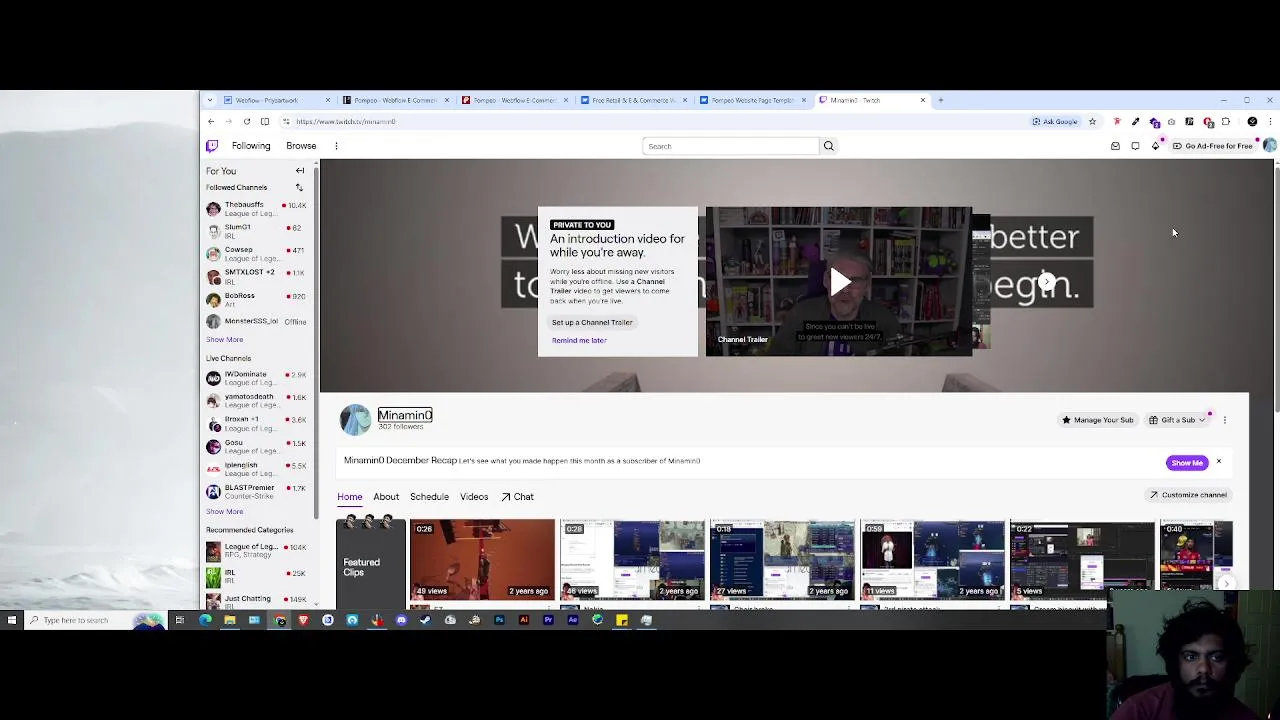Image resolution: width=1280 pixels, height=720 pixels.
Task: Open browser extensions puzzle icon
Action: click(1226, 122)
